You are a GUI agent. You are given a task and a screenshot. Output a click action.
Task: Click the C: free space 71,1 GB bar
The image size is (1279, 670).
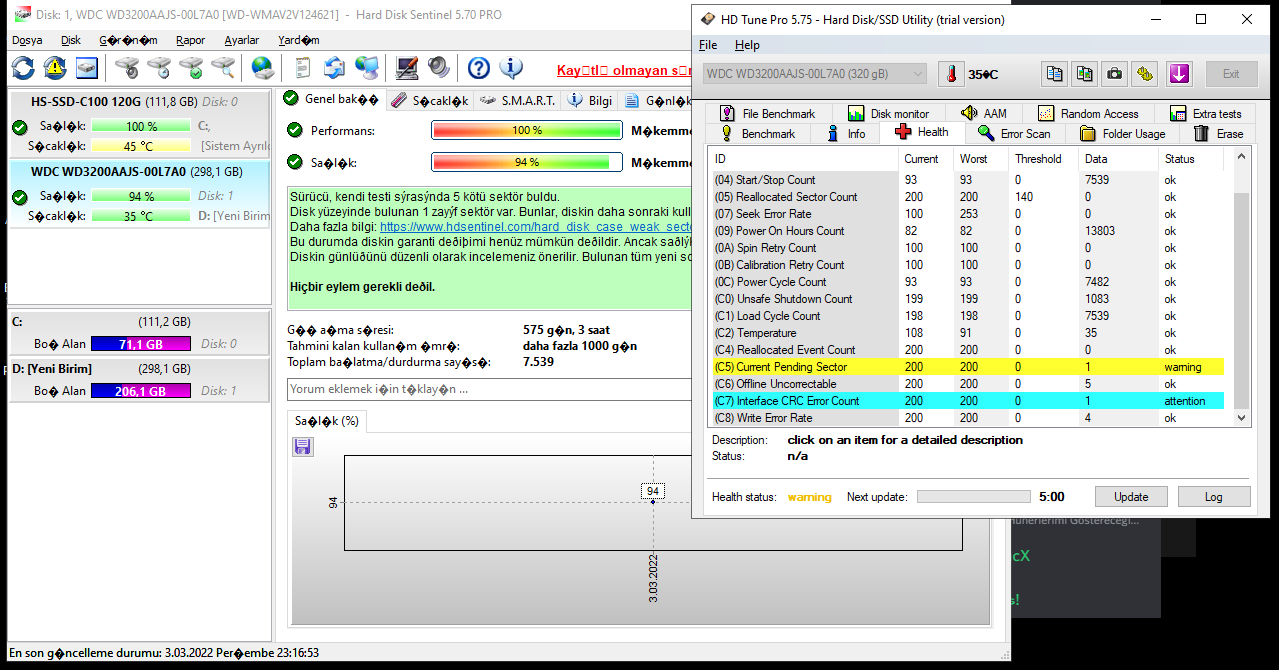(140, 344)
